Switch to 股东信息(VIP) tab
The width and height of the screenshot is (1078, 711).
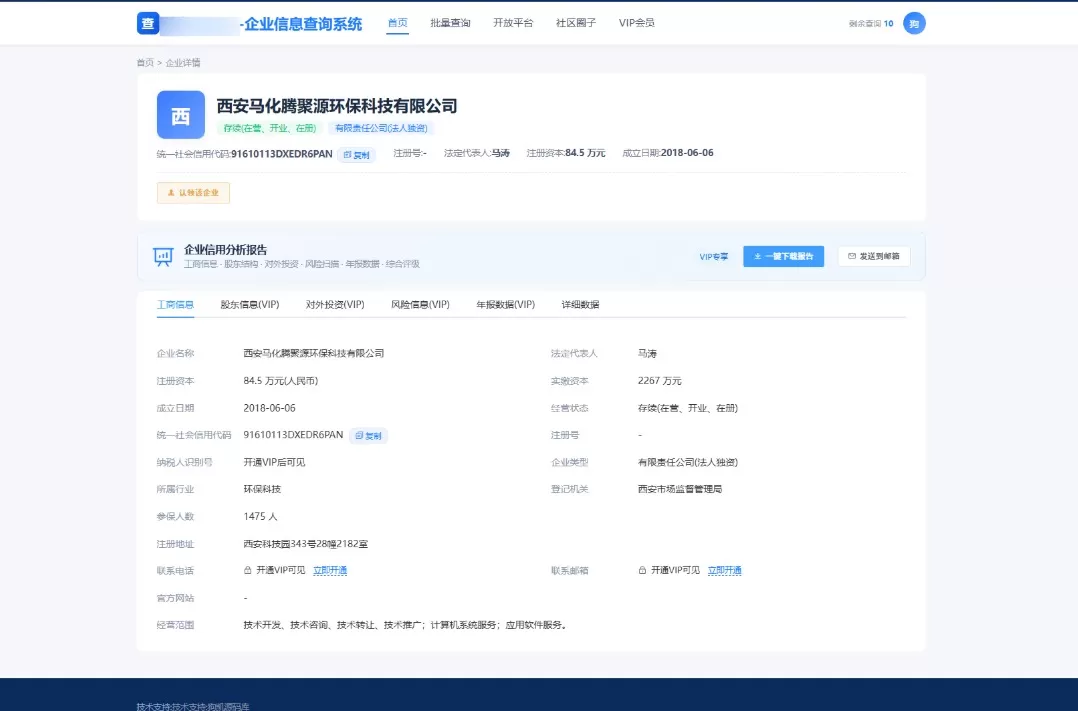coord(250,305)
